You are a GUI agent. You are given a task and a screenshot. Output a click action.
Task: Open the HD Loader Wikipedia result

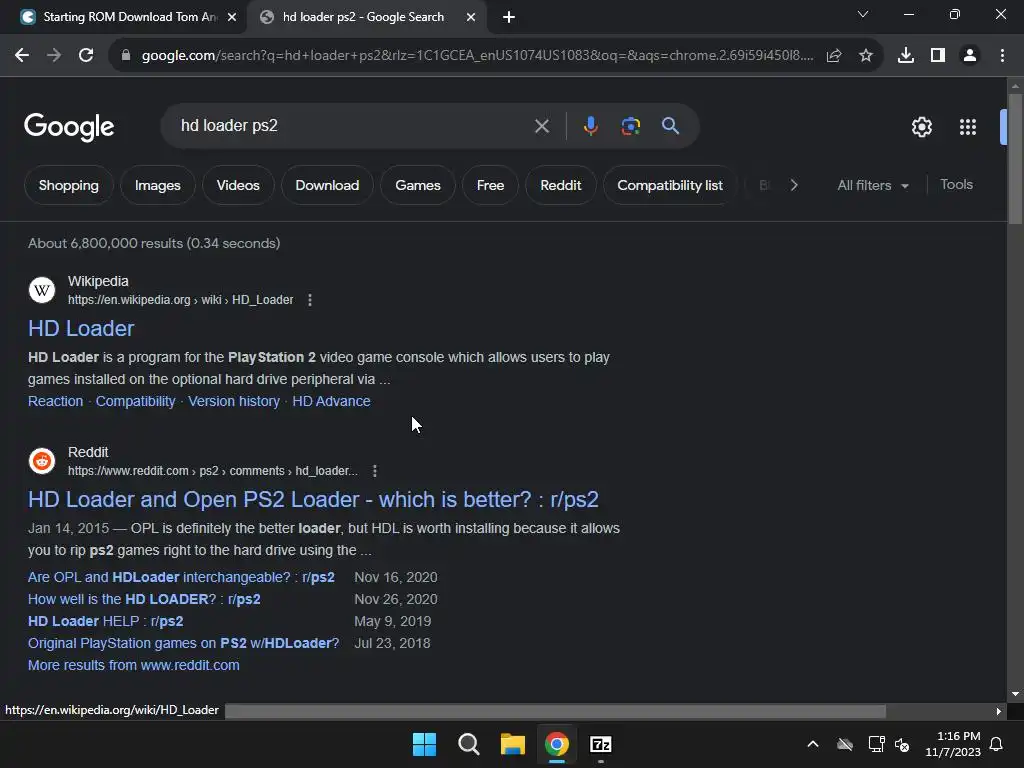[x=81, y=328]
